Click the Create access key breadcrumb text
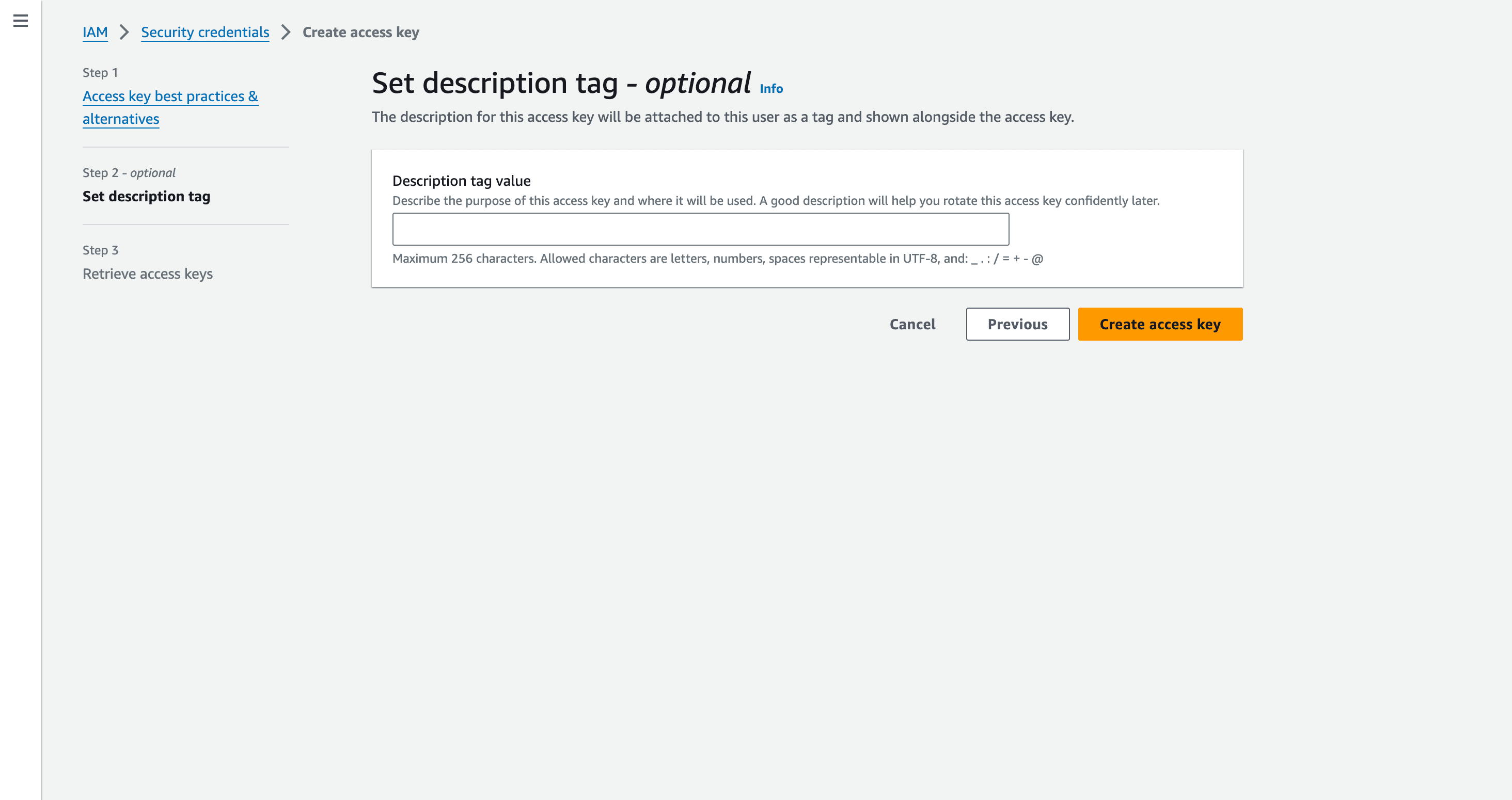 360,32
